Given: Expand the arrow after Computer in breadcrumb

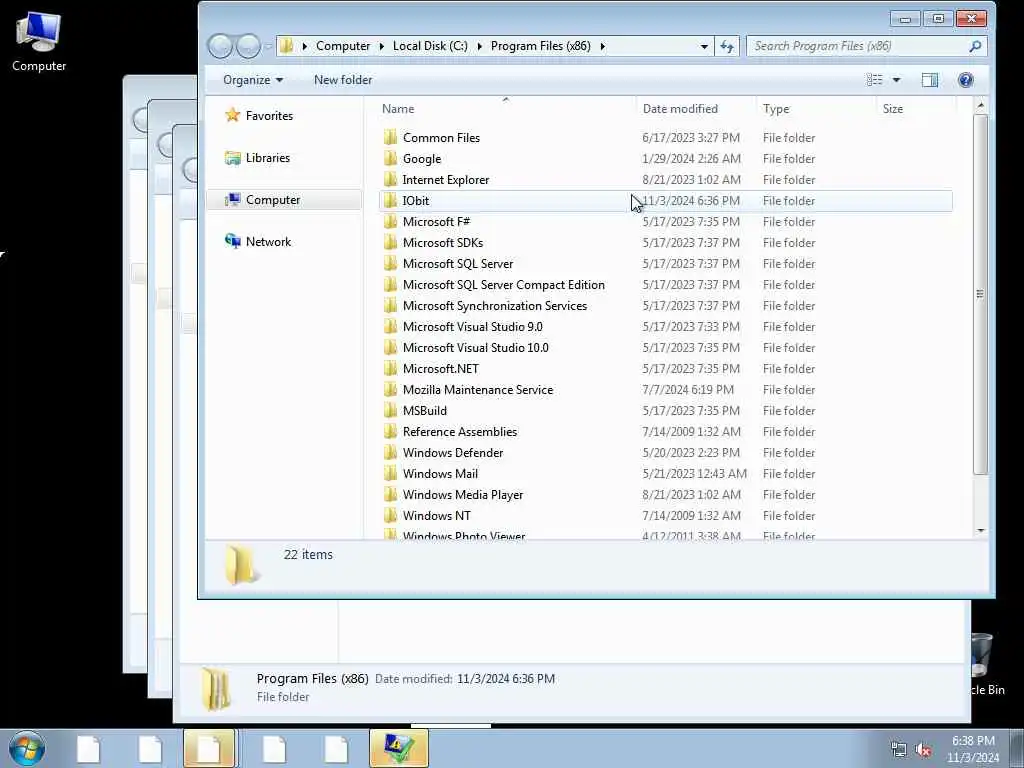Looking at the screenshot, I should tap(381, 46).
